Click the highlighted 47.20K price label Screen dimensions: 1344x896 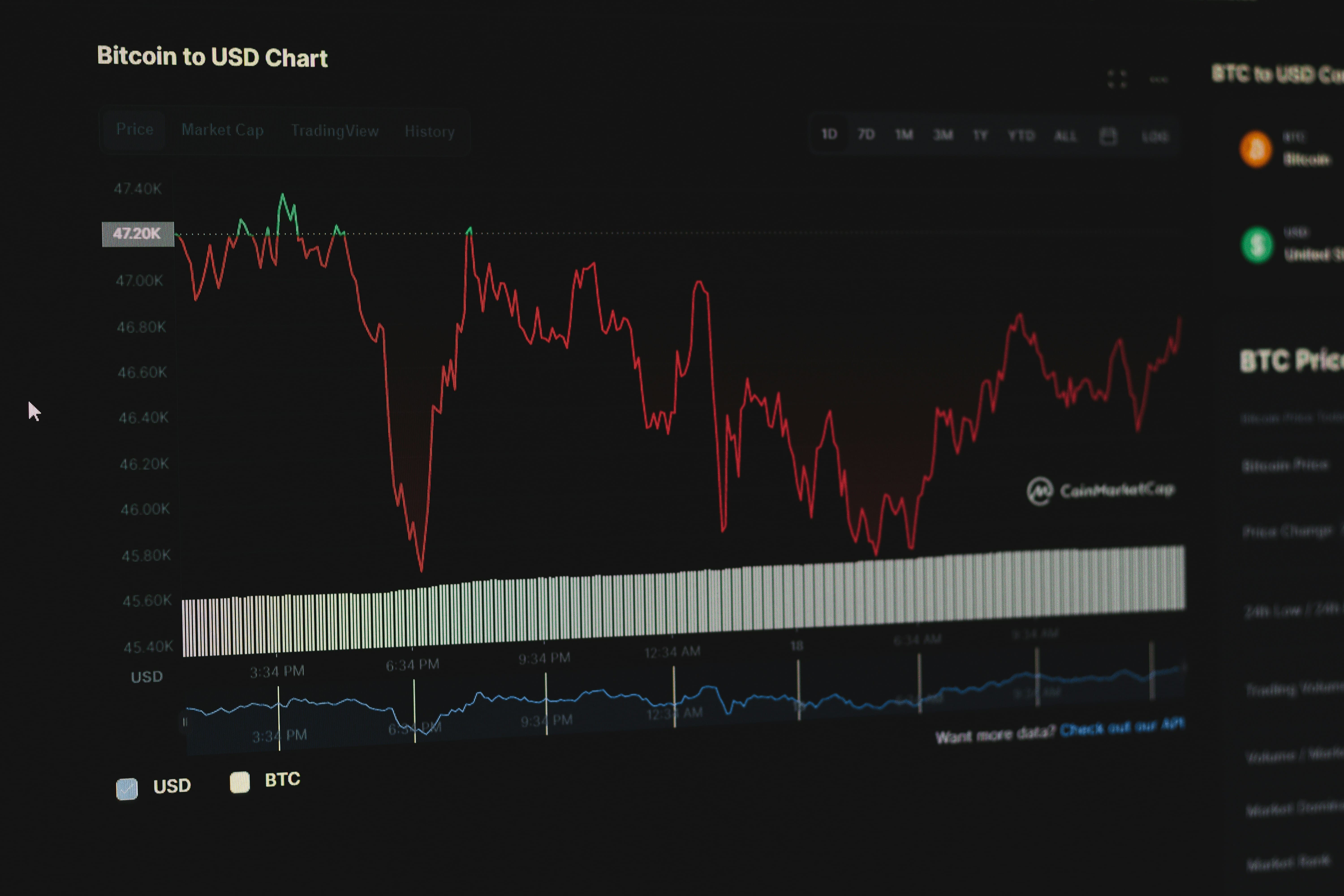(138, 233)
